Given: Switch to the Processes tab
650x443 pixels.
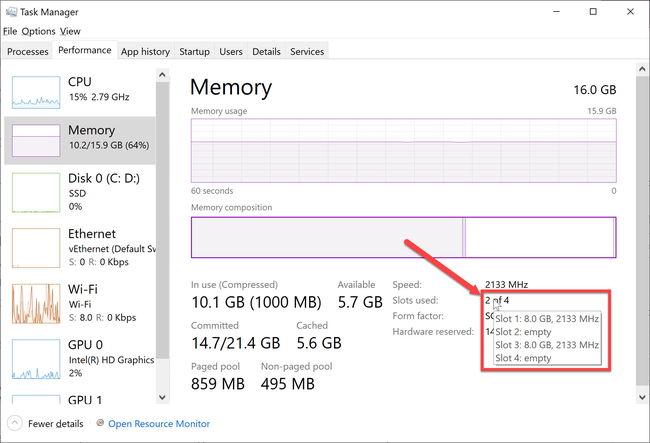Looking at the screenshot, I should tap(28, 52).
